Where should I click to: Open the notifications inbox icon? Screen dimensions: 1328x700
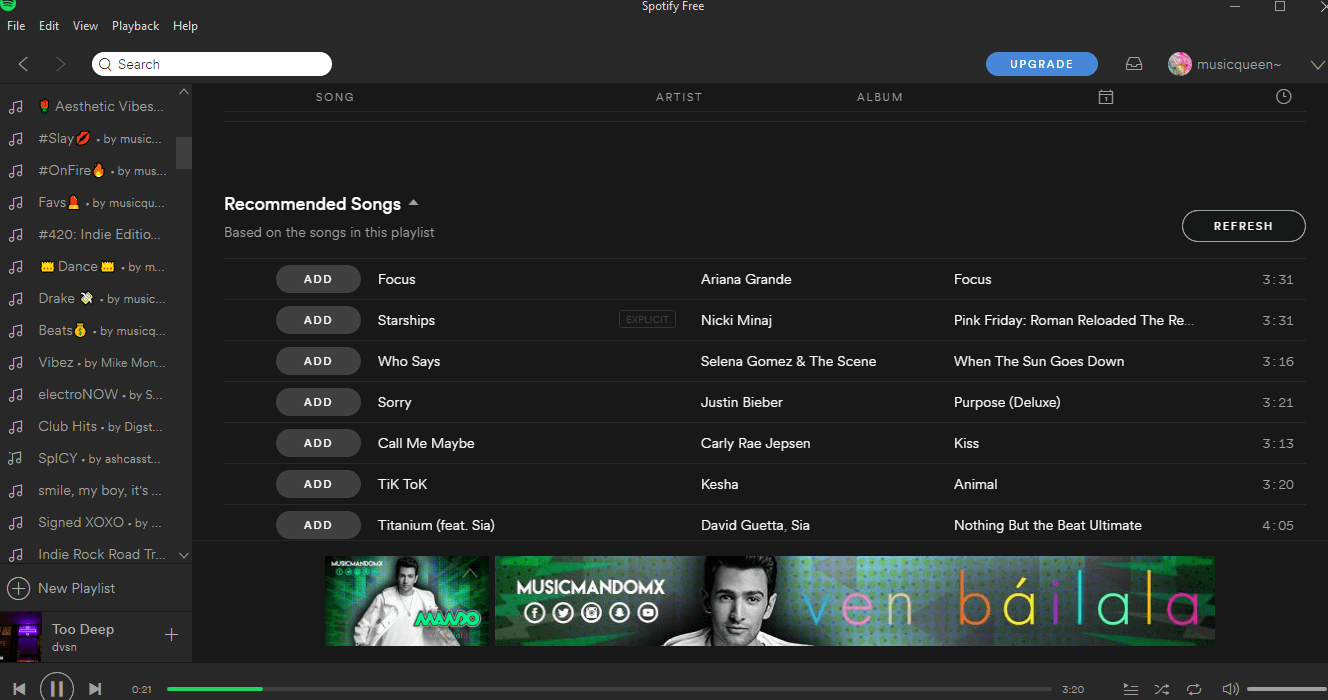tap(1133, 64)
